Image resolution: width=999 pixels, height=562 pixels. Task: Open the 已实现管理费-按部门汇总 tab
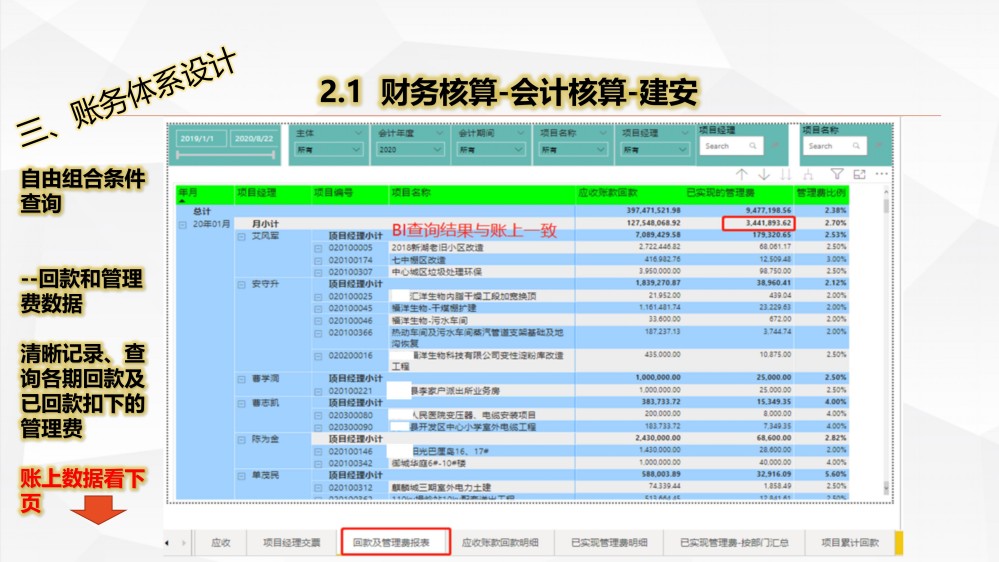(734, 543)
